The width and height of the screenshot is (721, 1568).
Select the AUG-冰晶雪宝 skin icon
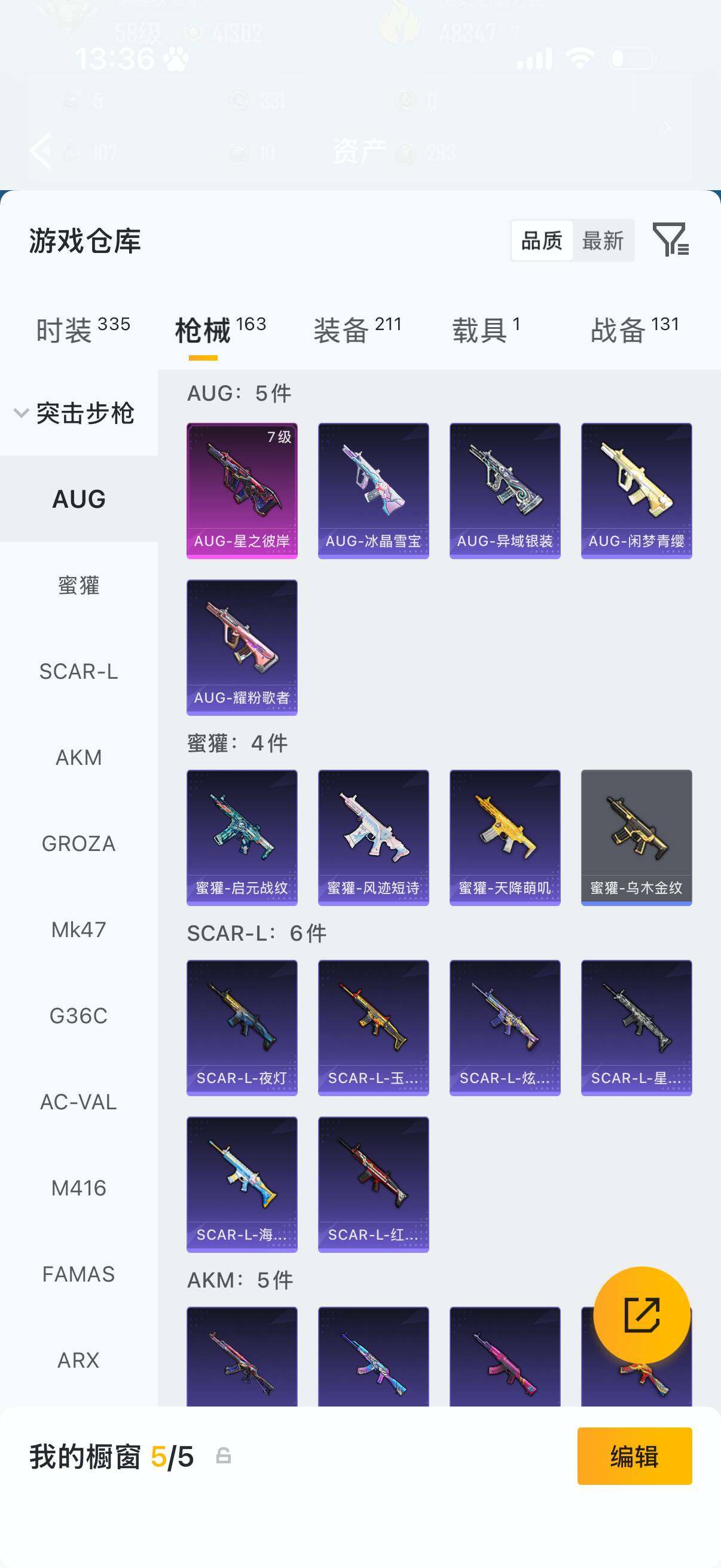(x=374, y=490)
